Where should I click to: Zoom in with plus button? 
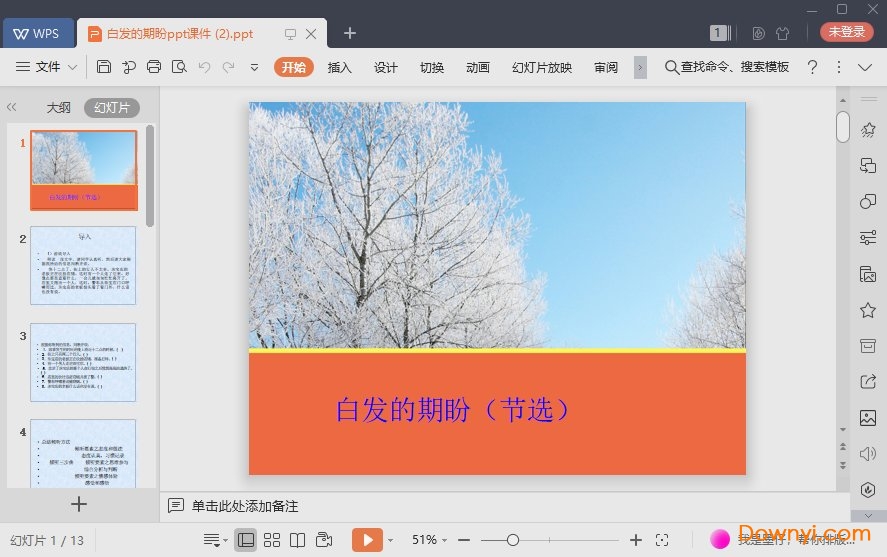pos(636,540)
